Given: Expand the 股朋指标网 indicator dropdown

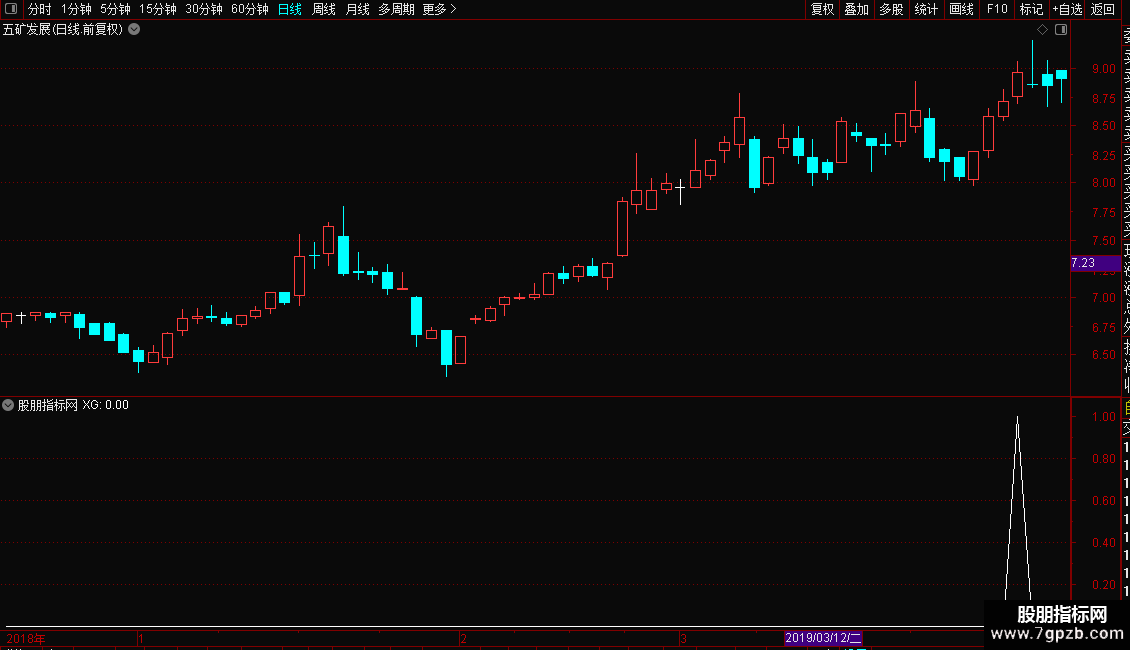Looking at the screenshot, I should 8,405.
